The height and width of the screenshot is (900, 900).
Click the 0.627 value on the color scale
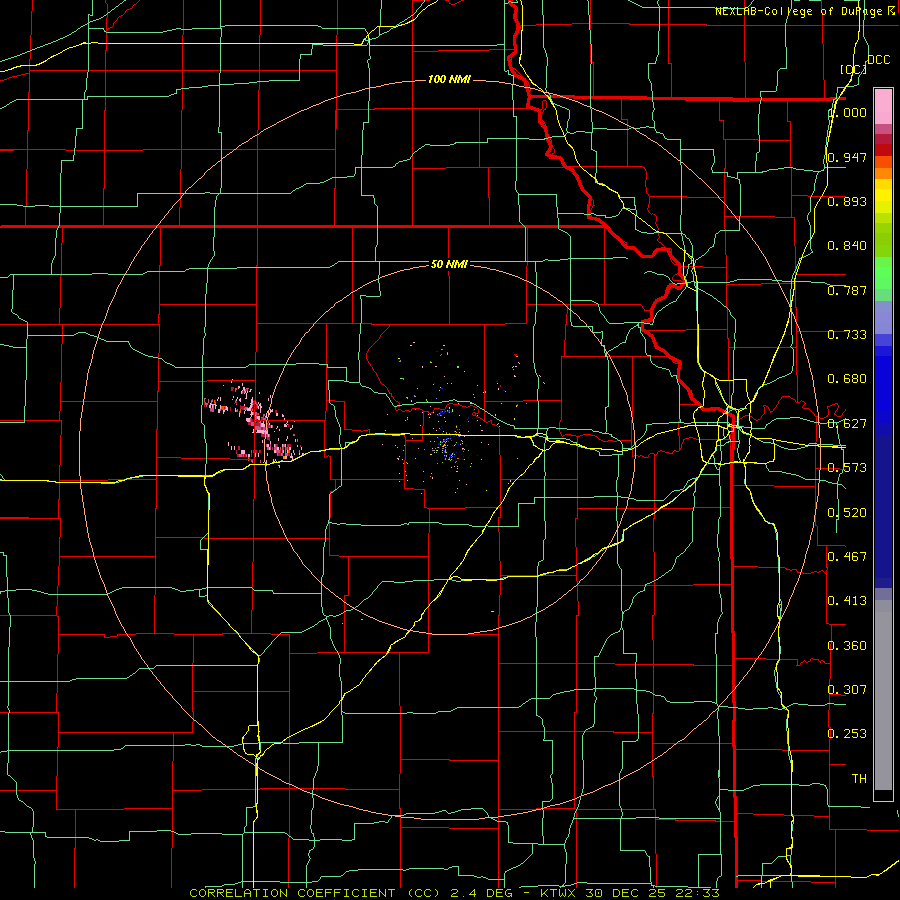847,424
